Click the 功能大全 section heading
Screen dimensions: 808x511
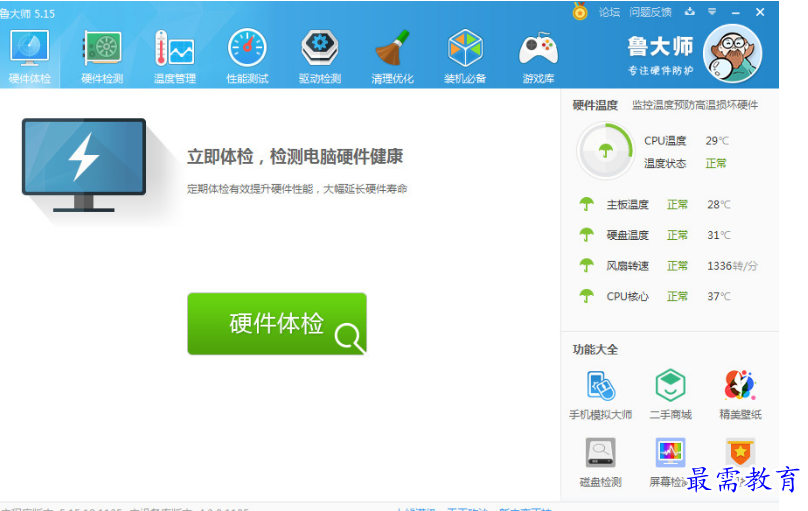(x=595, y=350)
